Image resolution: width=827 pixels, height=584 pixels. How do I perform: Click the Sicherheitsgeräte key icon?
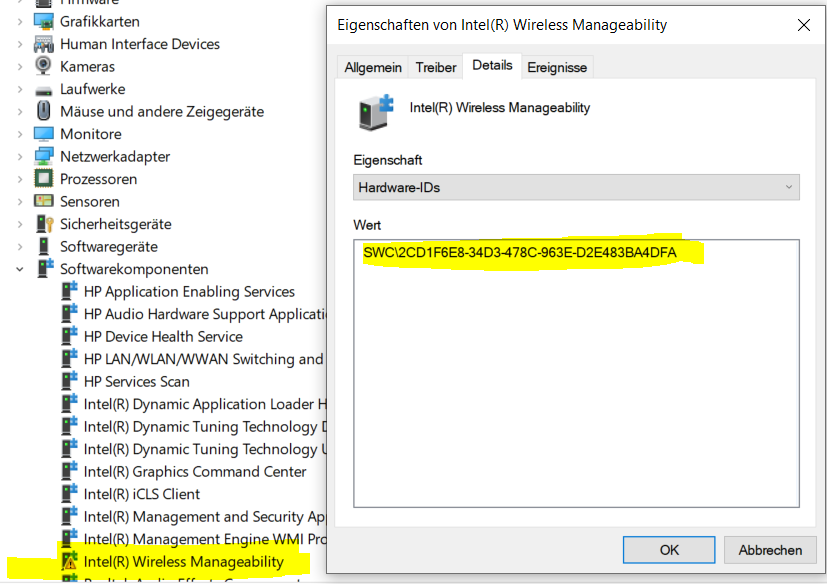click(44, 224)
